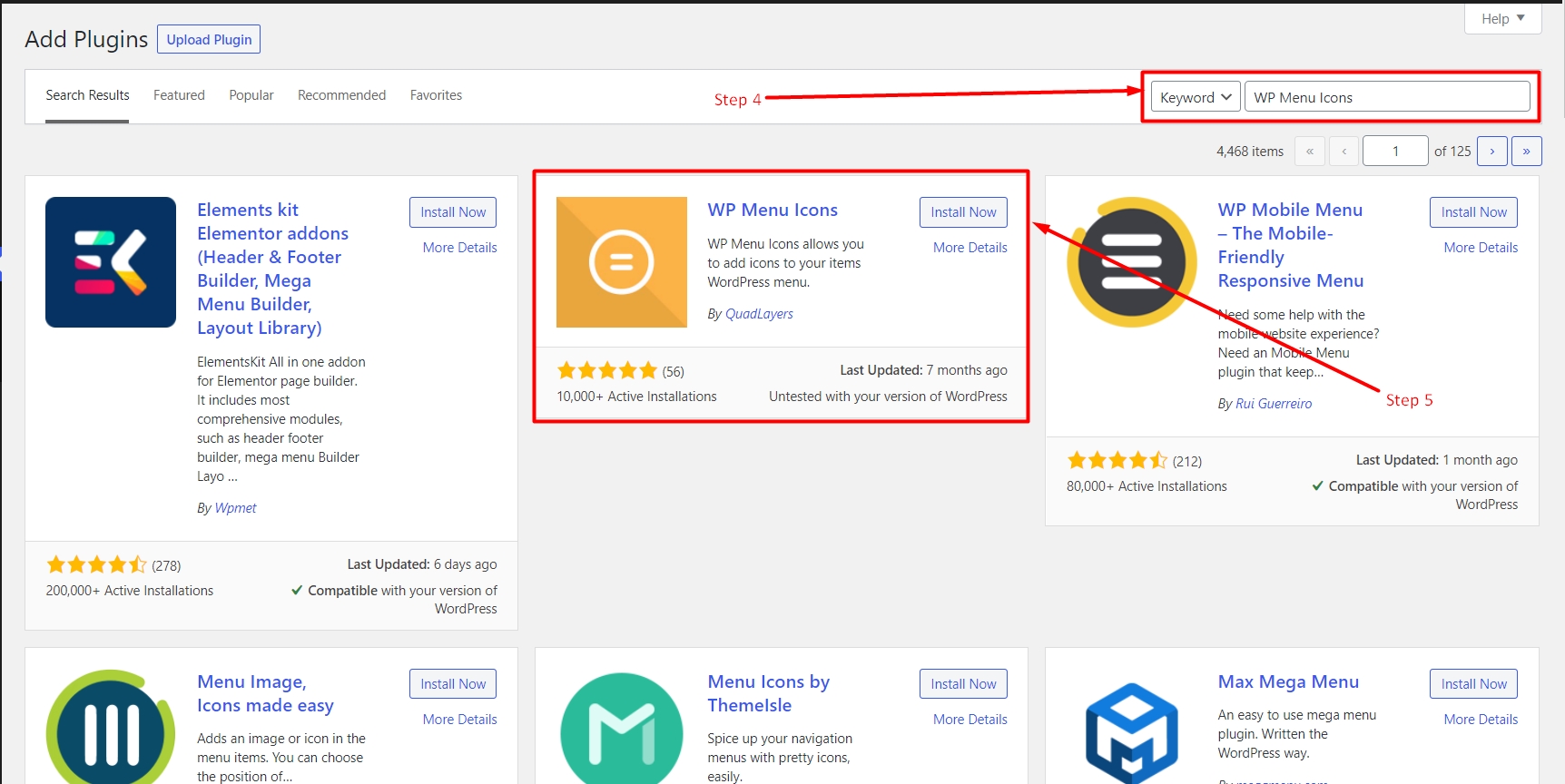1565x784 pixels.
Task: Click the Menu Icons by ThemeIsle icon
Action: coord(622,727)
